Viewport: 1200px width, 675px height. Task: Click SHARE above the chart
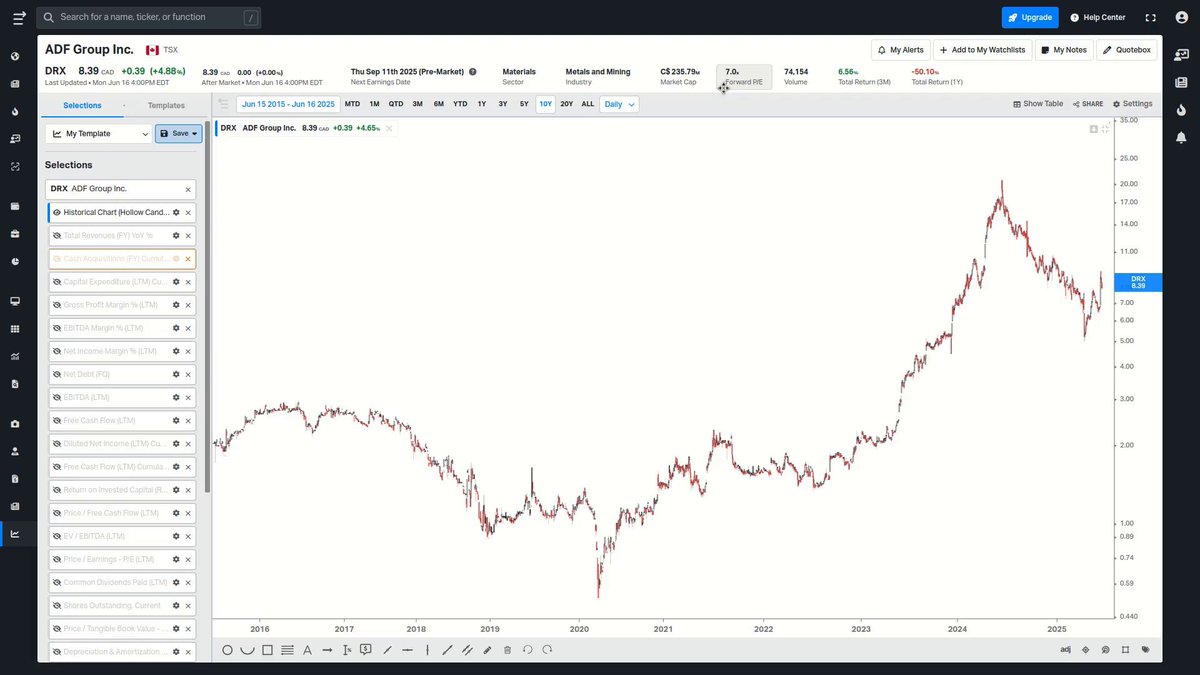[x=1088, y=104]
